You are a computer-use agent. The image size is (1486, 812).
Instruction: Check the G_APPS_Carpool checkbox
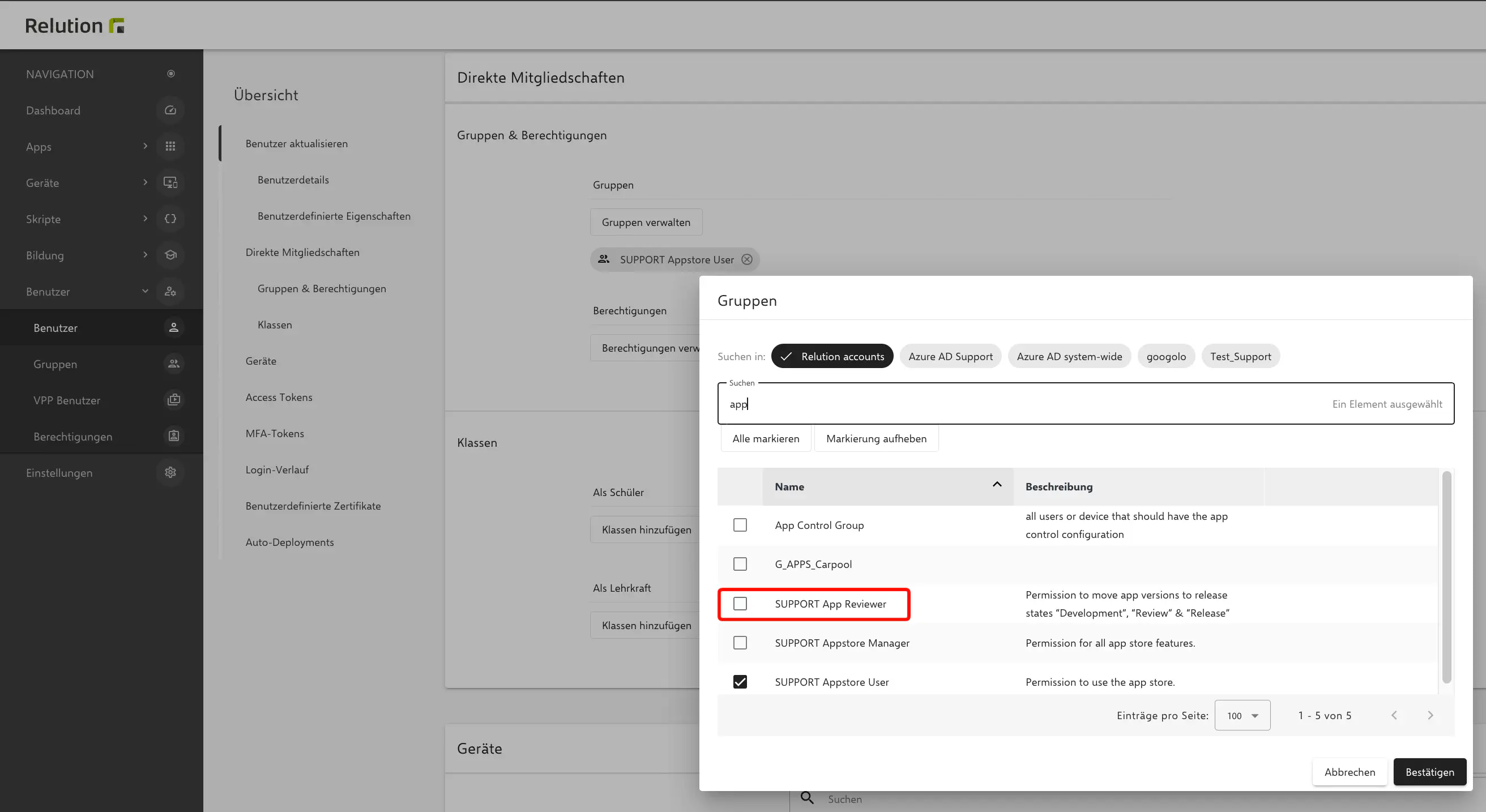coord(740,564)
